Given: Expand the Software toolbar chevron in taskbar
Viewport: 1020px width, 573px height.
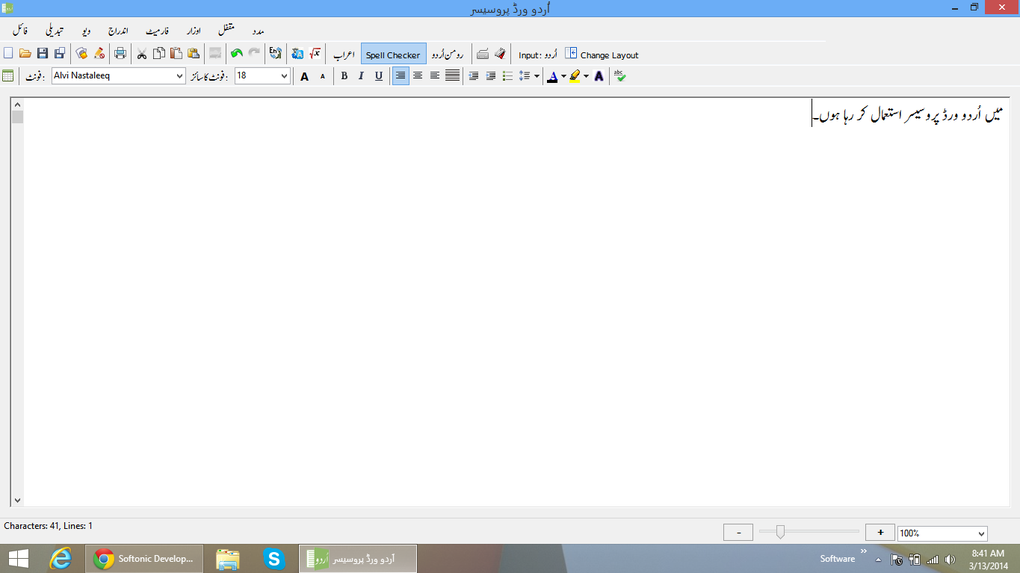Looking at the screenshot, I should [864, 552].
